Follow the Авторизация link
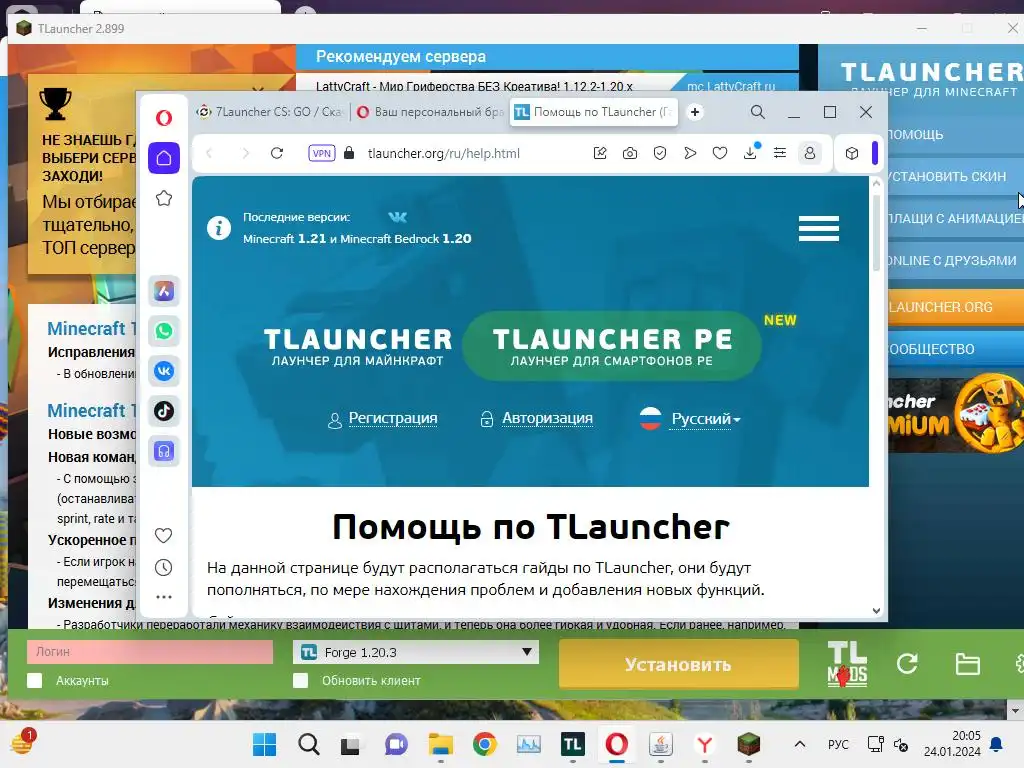Image resolution: width=1024 pixels, height=768 pixels. pyautogui.click(x=547, y=418)
